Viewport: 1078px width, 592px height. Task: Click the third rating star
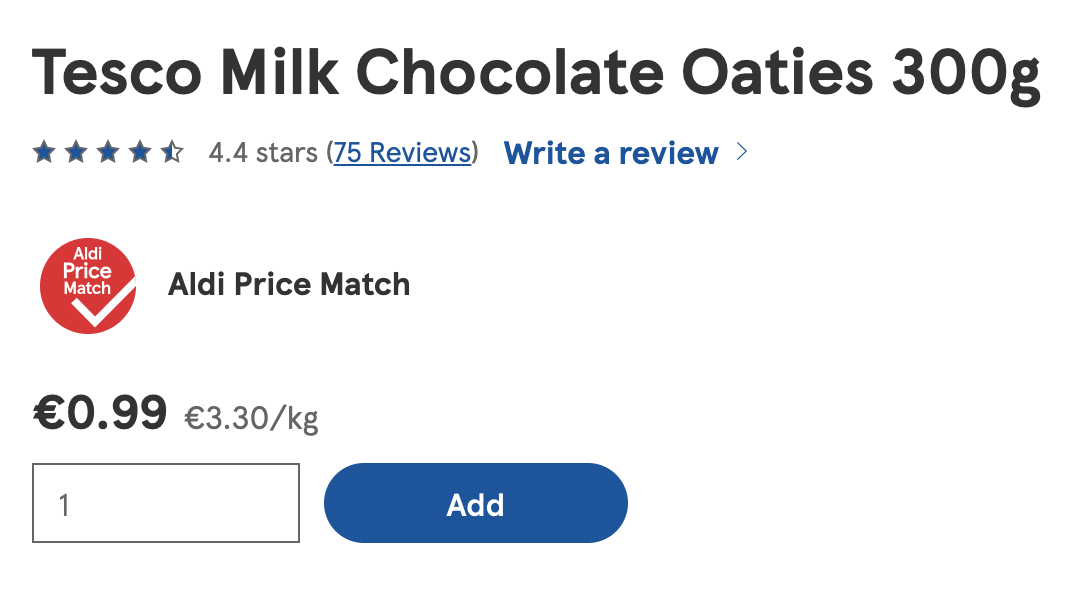(108, 152)
